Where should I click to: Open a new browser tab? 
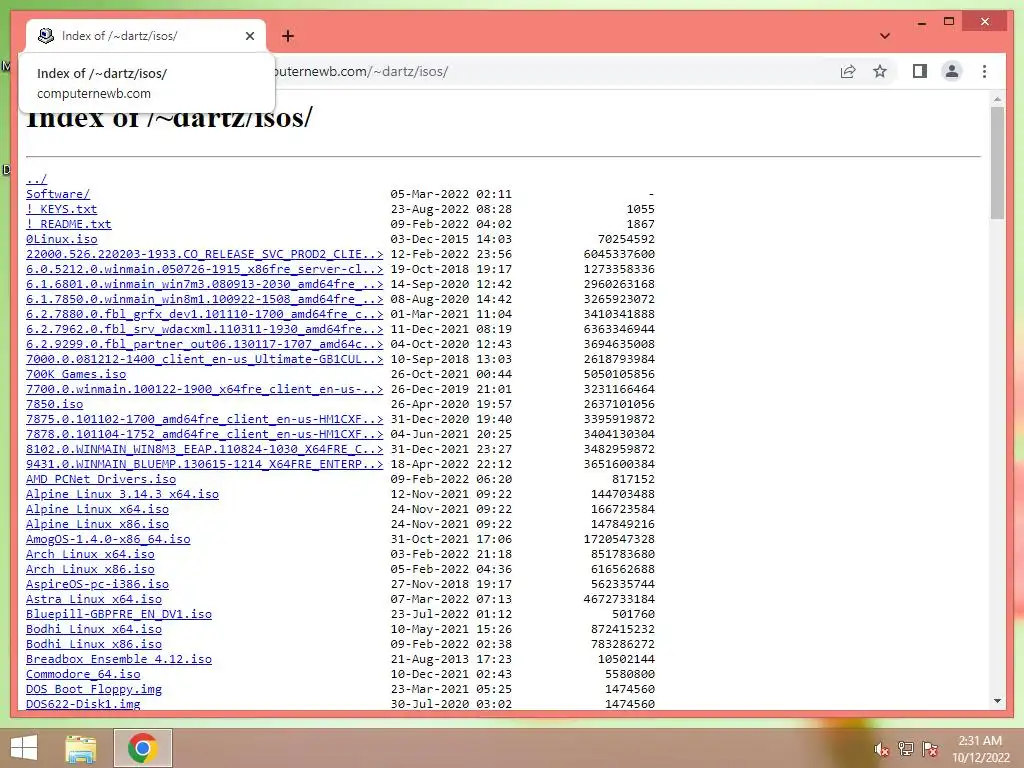coord(288,36)
